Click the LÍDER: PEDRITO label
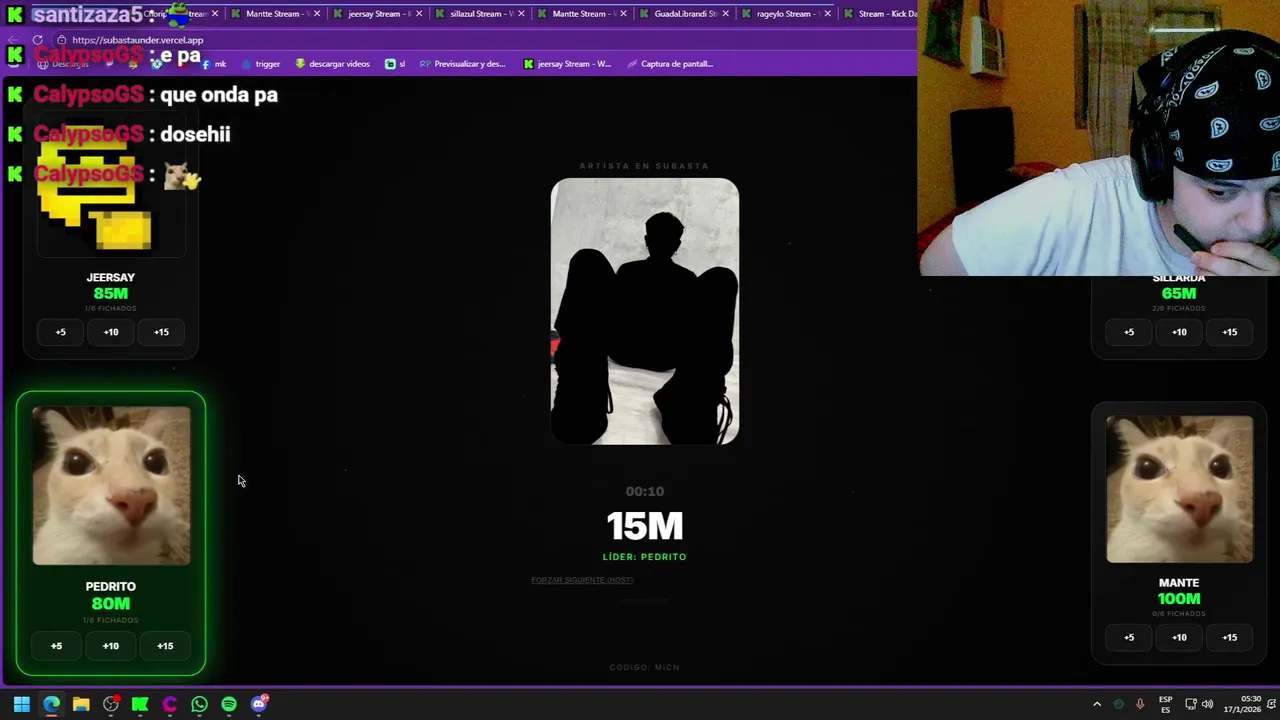Image resolution: width=1280 pixels, height=720 pixels. coord(645,557)
